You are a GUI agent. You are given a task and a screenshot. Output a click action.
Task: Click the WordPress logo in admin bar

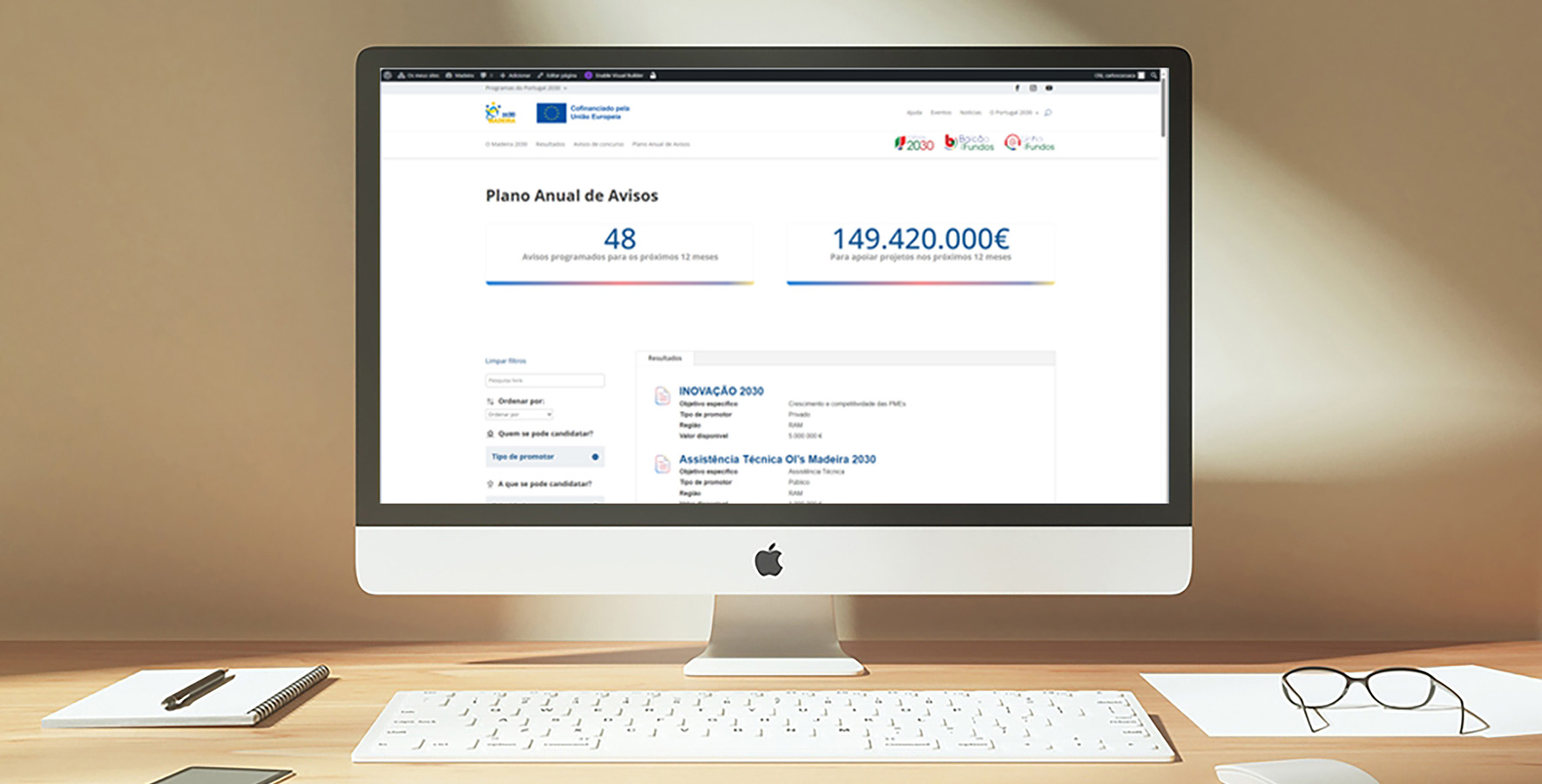click(388, 76)
